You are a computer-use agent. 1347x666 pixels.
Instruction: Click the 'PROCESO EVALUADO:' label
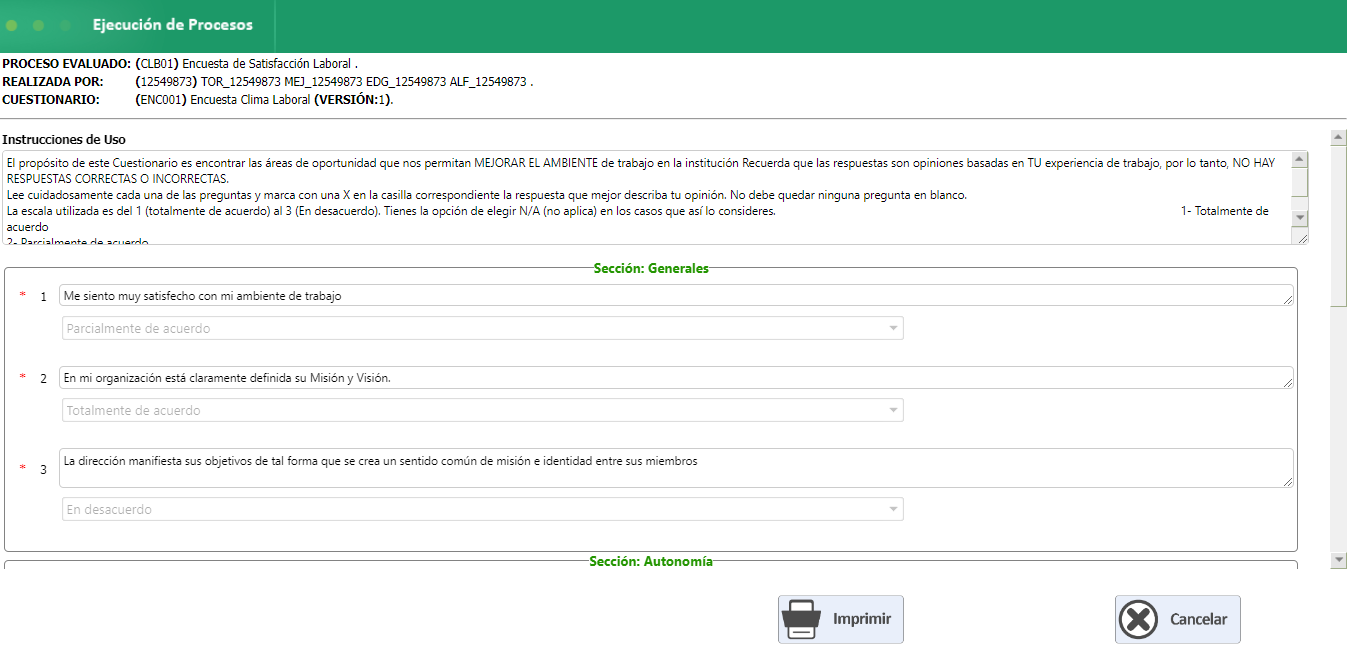click(67, 64)
